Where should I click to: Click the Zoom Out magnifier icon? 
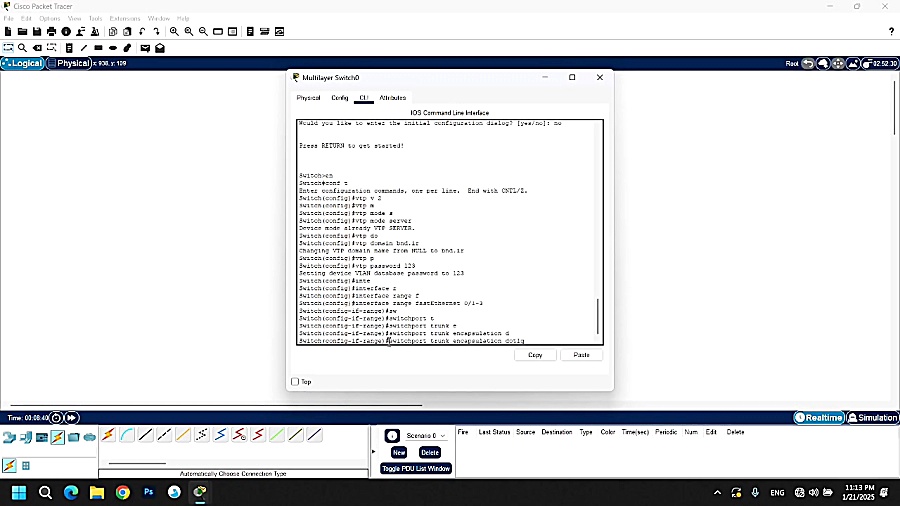(x=203, y=32)
